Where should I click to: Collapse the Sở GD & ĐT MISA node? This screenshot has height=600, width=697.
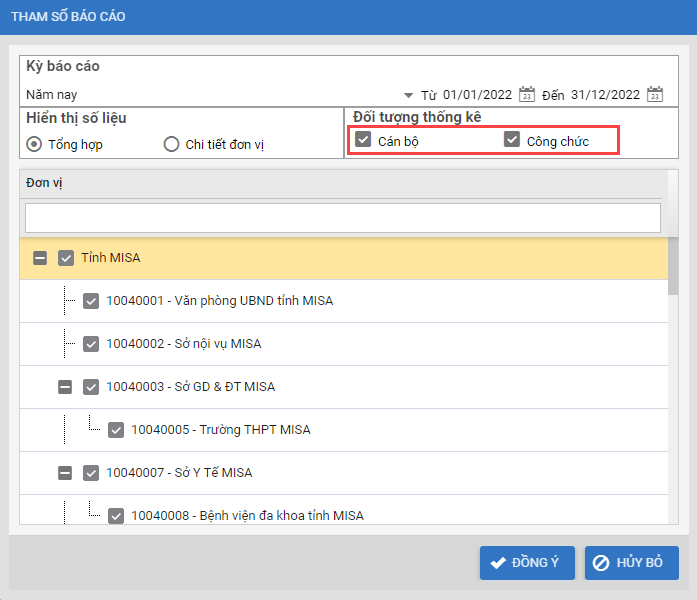click(65, 387)
